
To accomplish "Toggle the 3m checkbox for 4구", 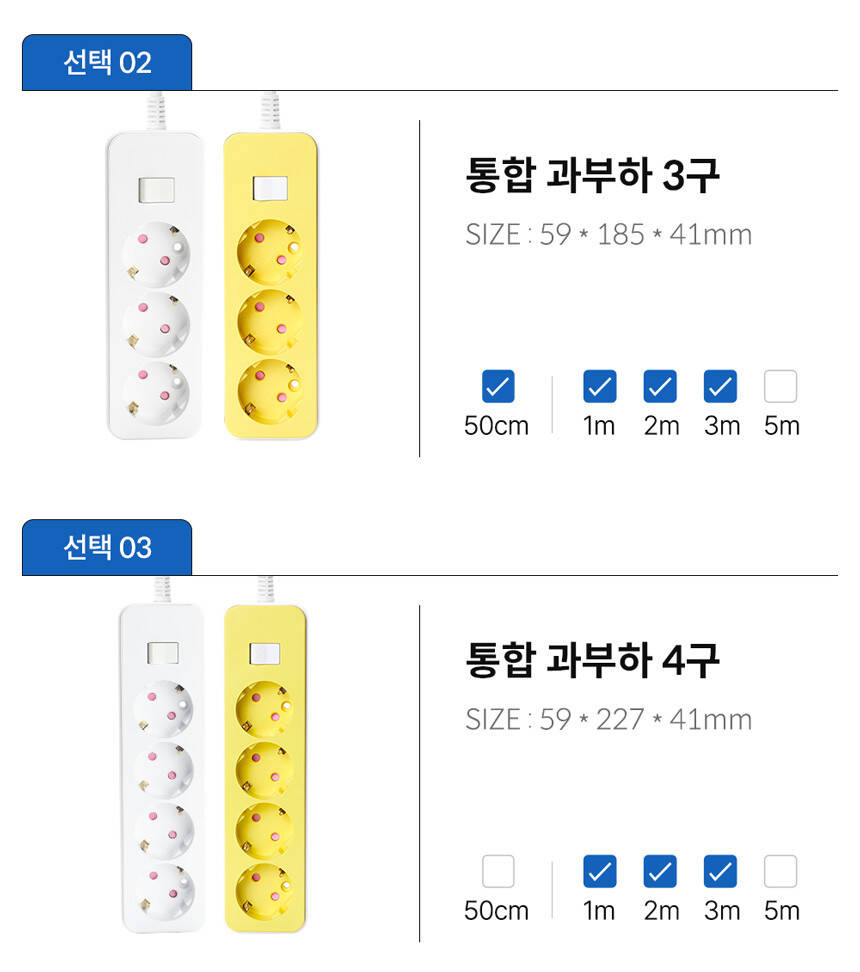I will (720, 872).
